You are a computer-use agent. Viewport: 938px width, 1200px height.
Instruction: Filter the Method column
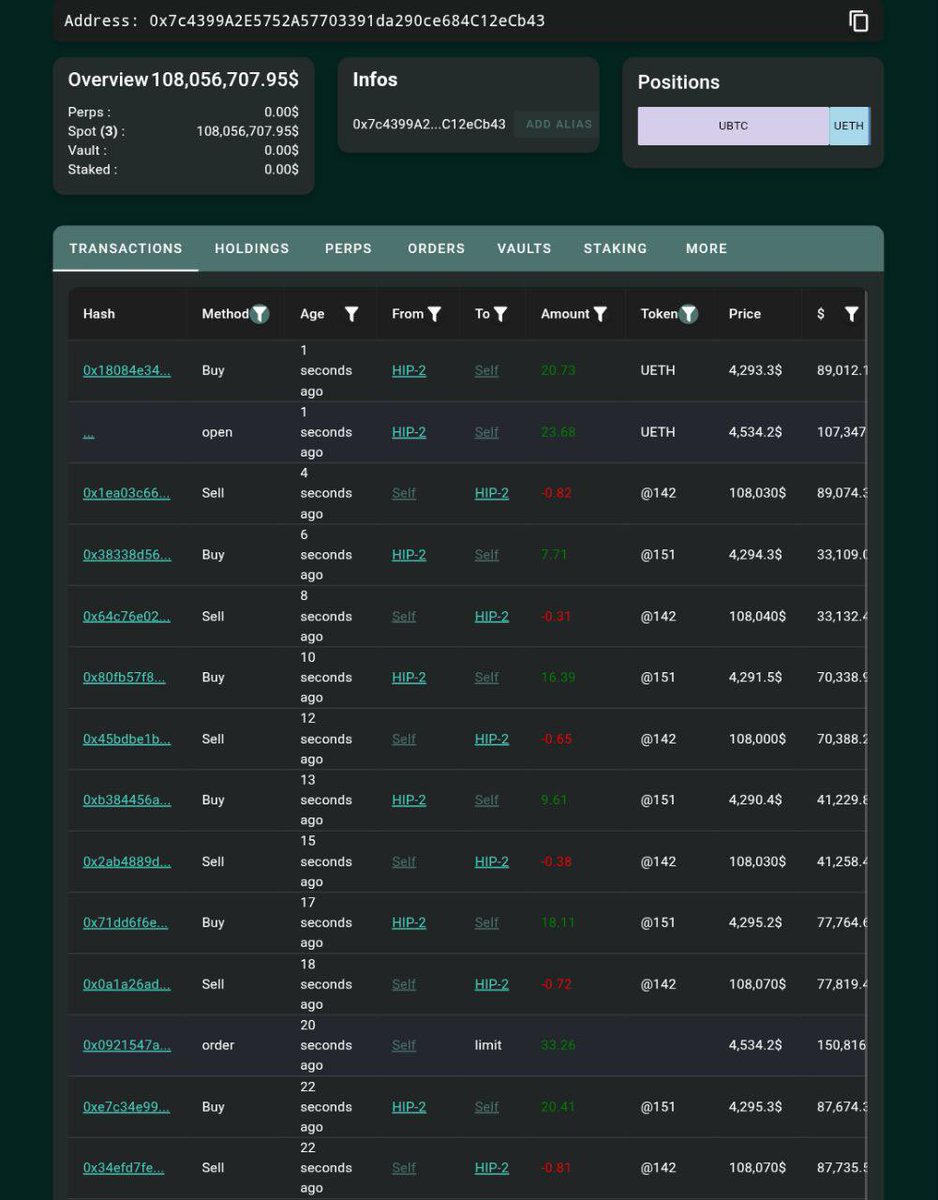[260, 314]
